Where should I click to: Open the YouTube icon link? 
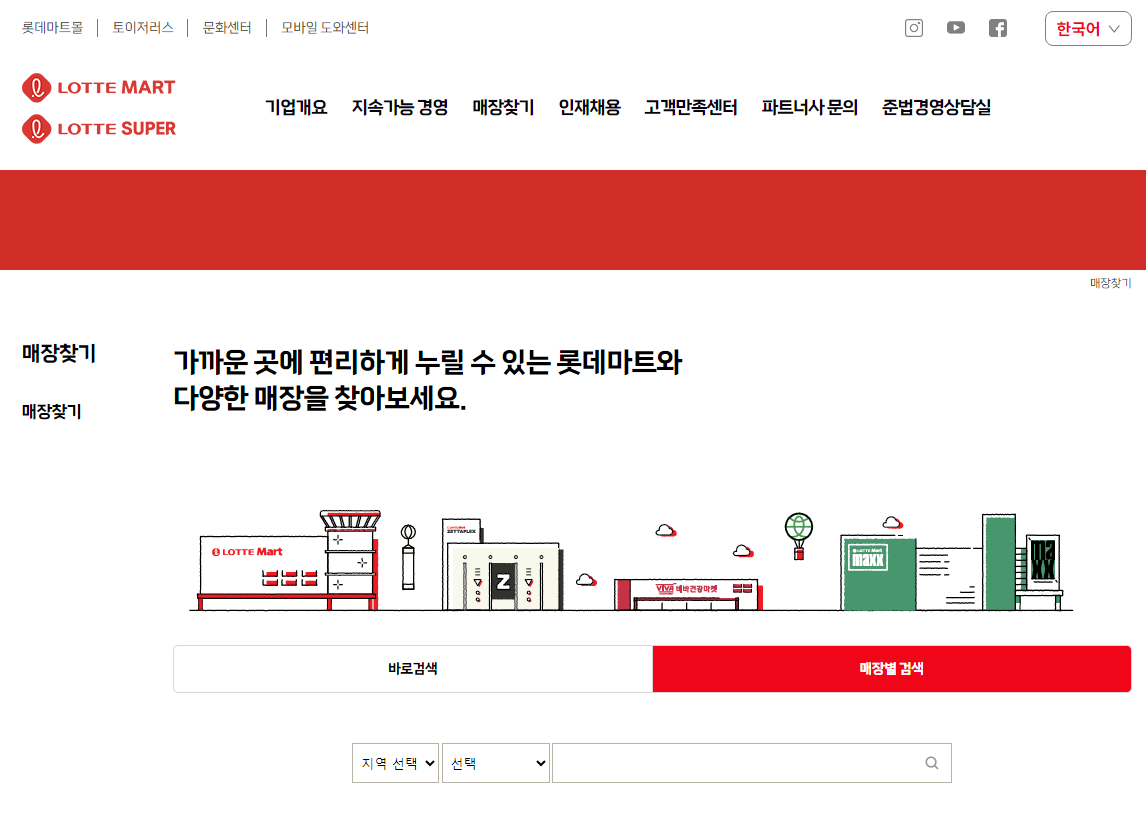[x=955, y=28]
